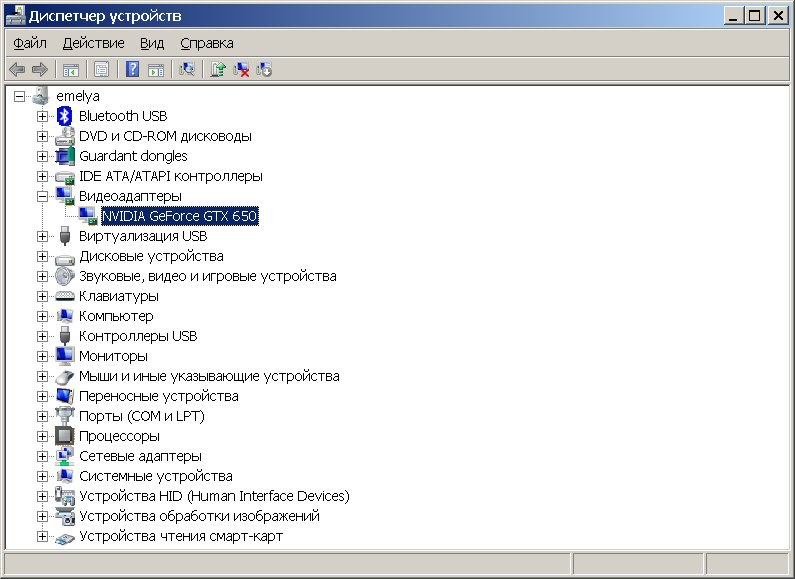Select the Переносные устройства label
Screen dimensions: 795x579
[x=159, y=396]
